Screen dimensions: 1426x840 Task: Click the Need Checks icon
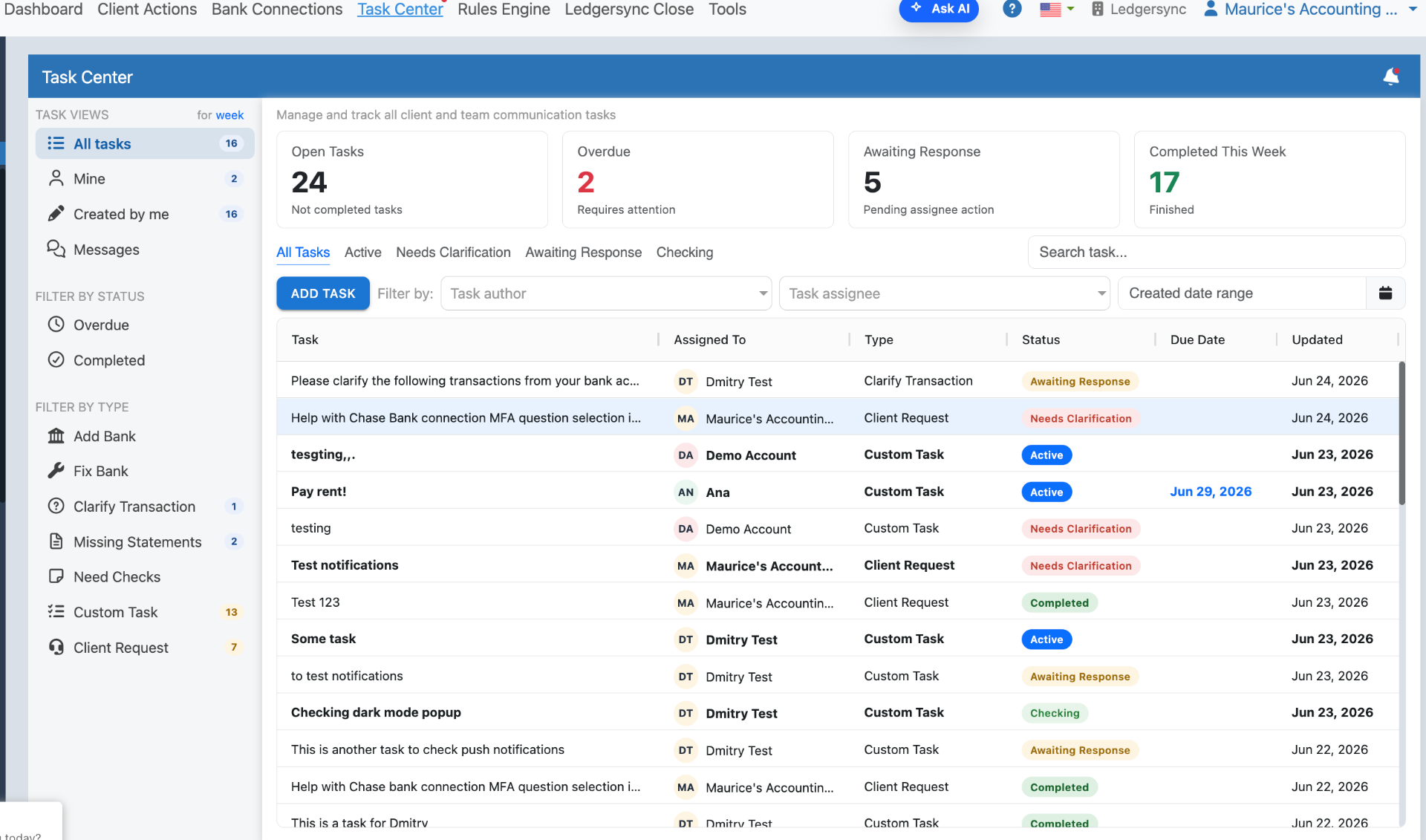pyautogui.click(x=56, y=576)
